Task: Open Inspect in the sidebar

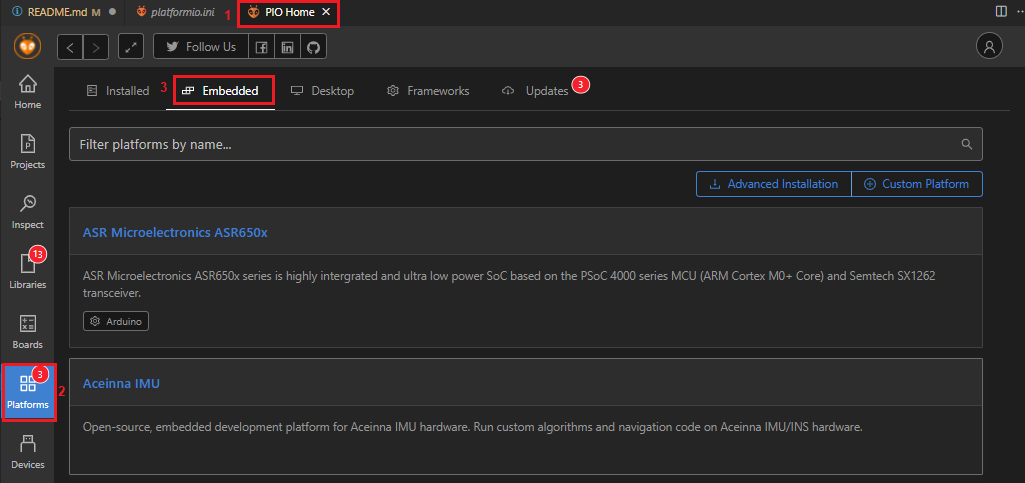Action: click(27, 212)
